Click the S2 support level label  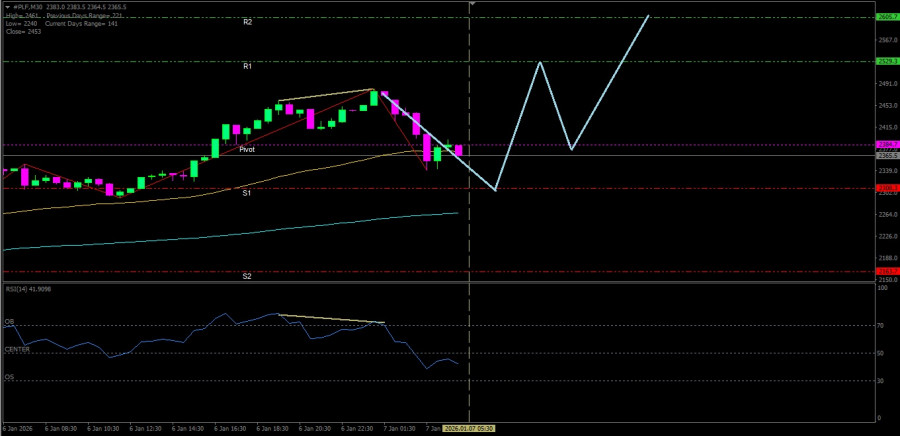(247, 275)
